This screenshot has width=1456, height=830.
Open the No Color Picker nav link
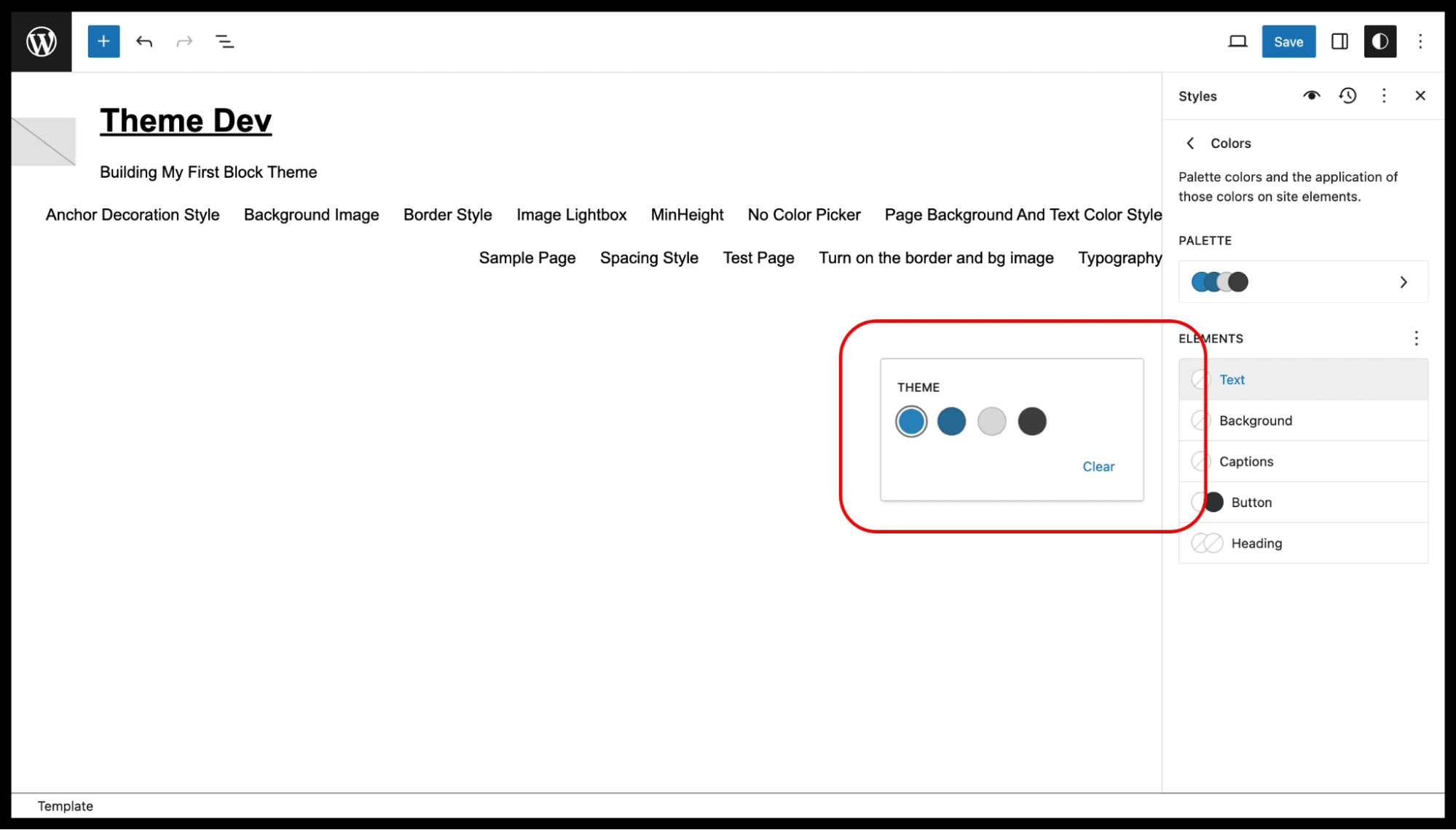[x=804, y=215]
